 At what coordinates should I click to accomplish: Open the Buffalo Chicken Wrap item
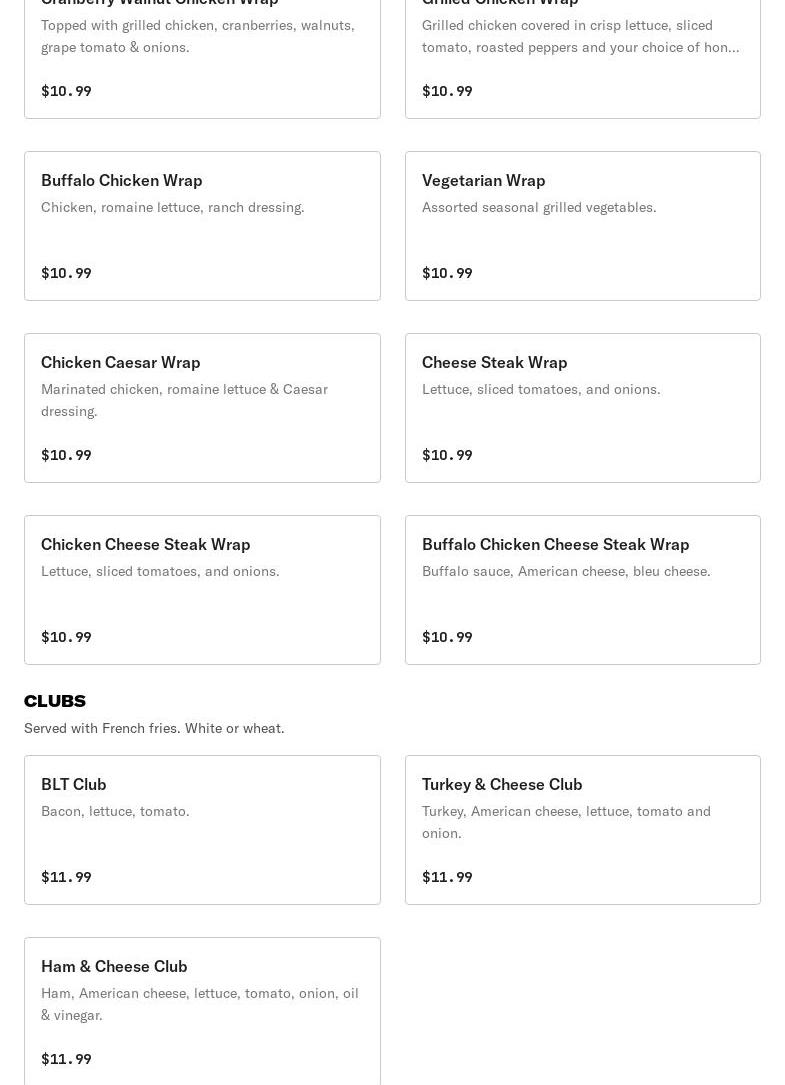(122, 180)
